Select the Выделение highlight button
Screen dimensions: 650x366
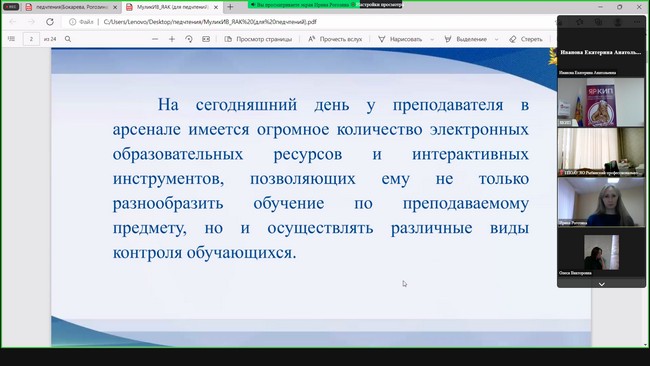[466, 39]
